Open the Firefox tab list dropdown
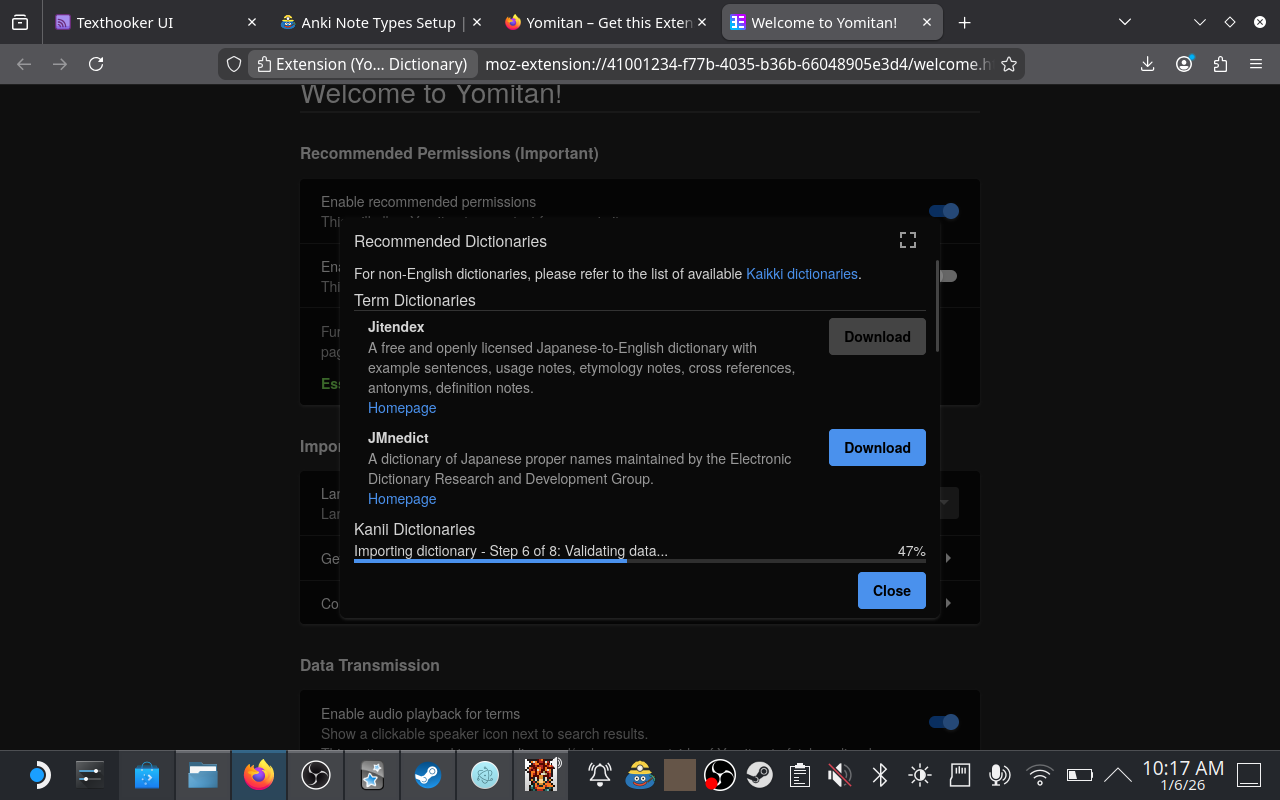This screenshot has height=800, width=1280. [x=1124, y=22]
